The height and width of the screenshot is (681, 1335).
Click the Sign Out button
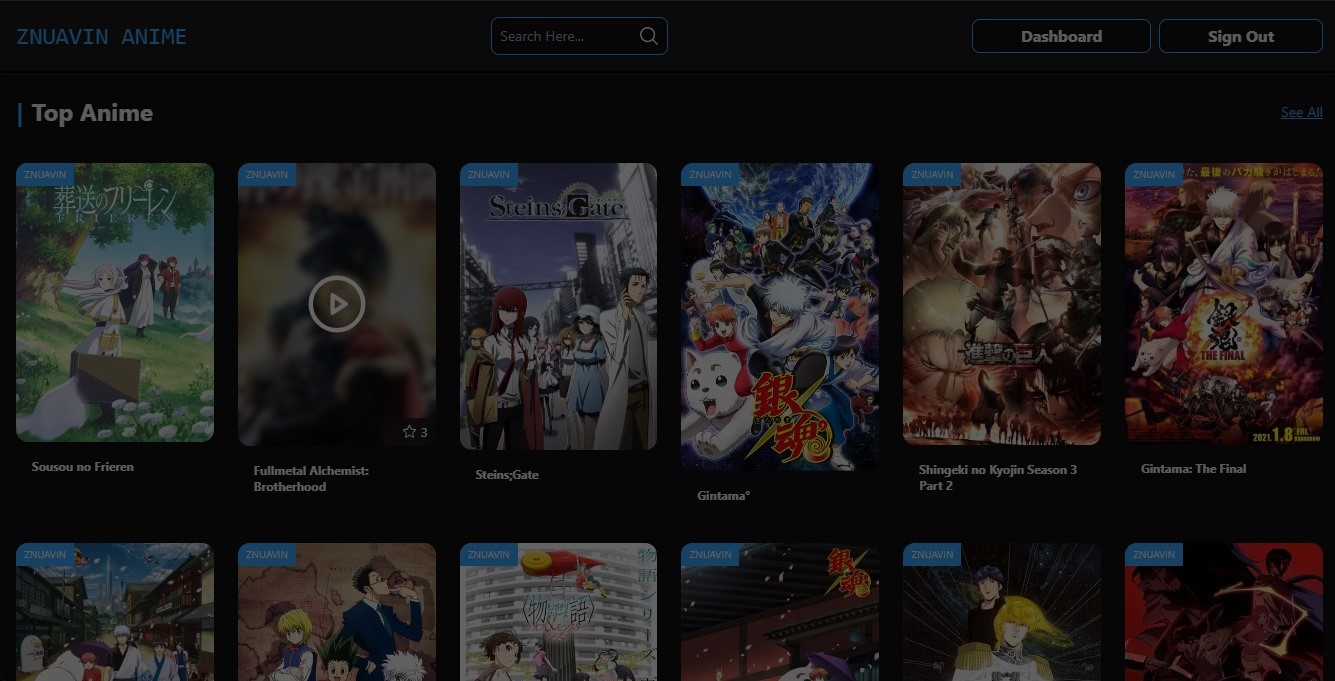[1240, 36]
